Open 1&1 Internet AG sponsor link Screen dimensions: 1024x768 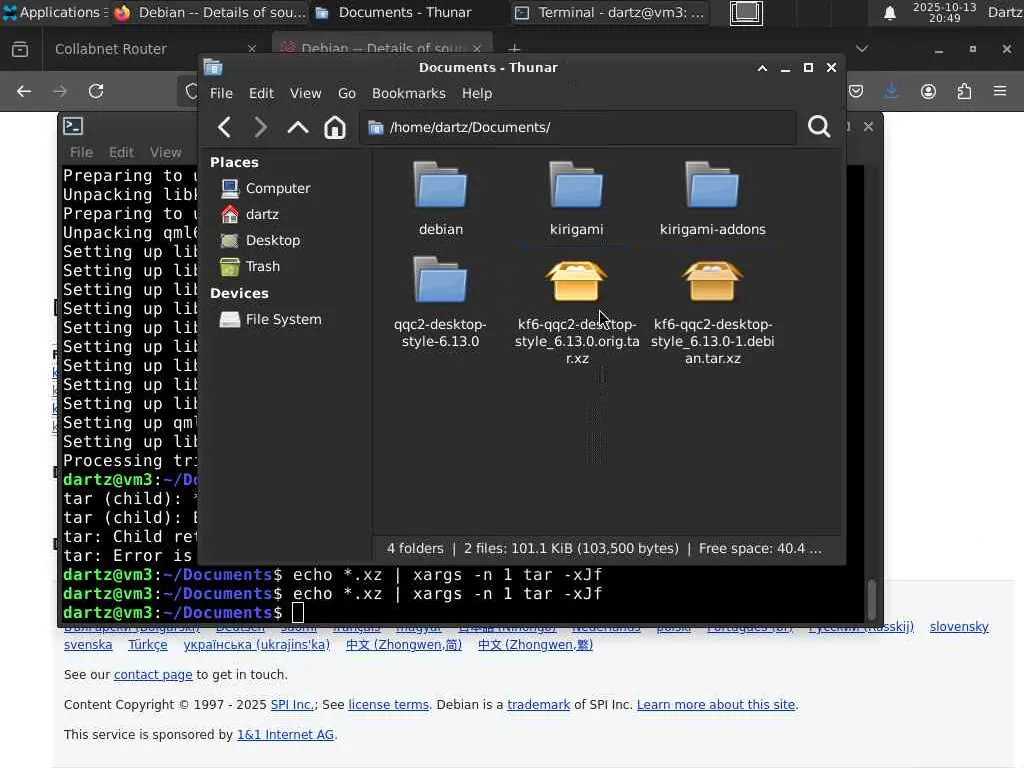point(285,735)
